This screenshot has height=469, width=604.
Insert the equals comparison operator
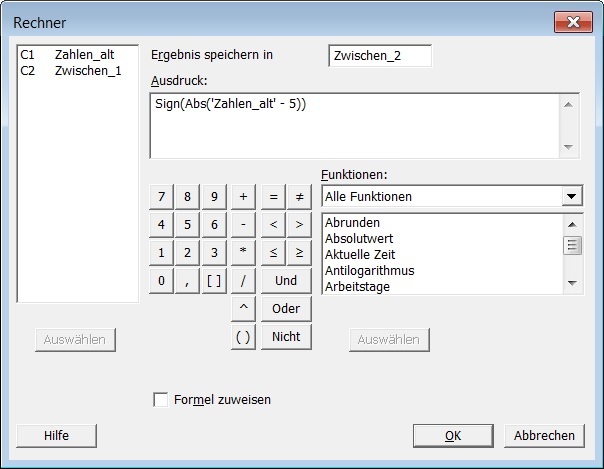[273, 197]
